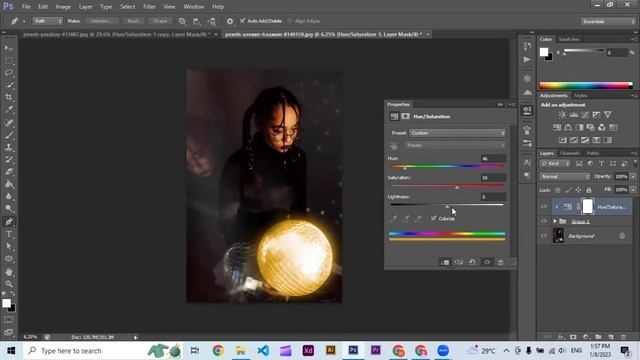
Task: Open the Fill dropdown arrow
Action: coord(633,190)
